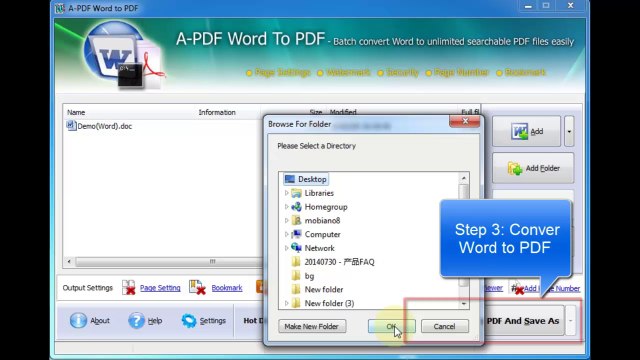Select Homegroup in the folder tree
The image size is (640, 360).
326,207
